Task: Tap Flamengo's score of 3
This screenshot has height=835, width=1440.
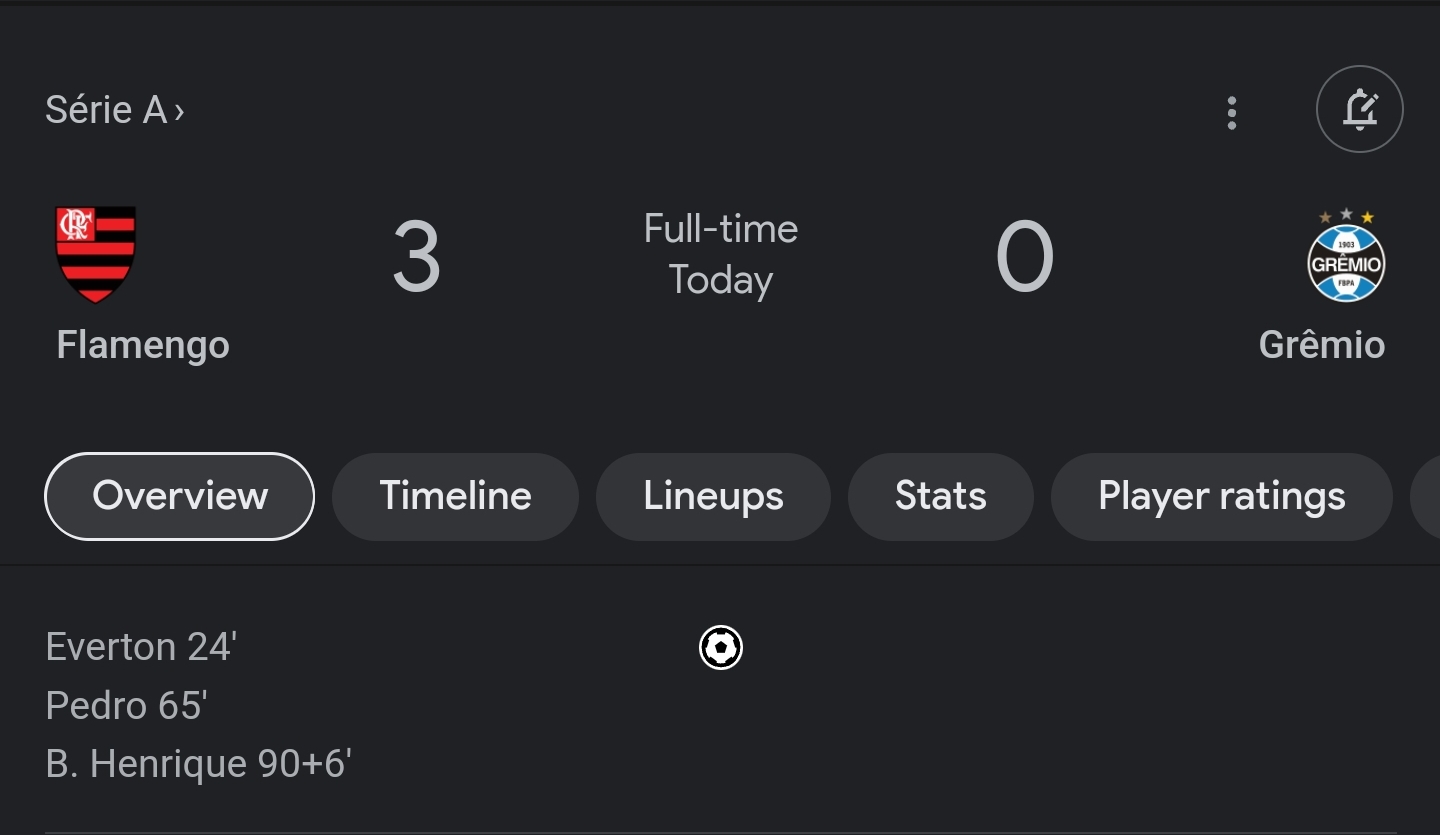Action: (x=416, y=258)
